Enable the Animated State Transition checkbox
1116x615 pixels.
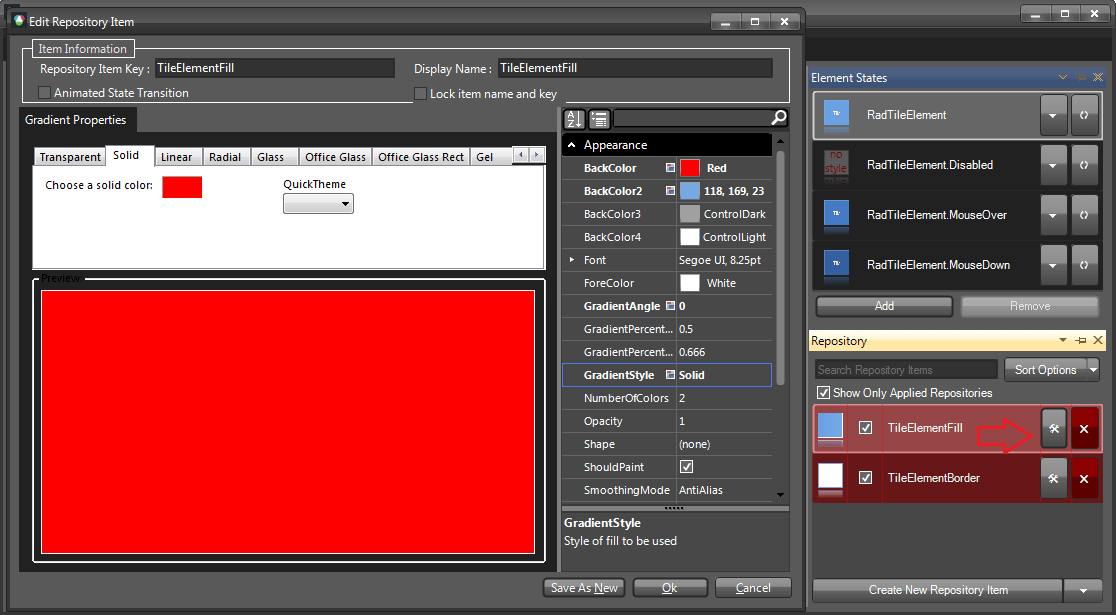(x=44, y=93)
